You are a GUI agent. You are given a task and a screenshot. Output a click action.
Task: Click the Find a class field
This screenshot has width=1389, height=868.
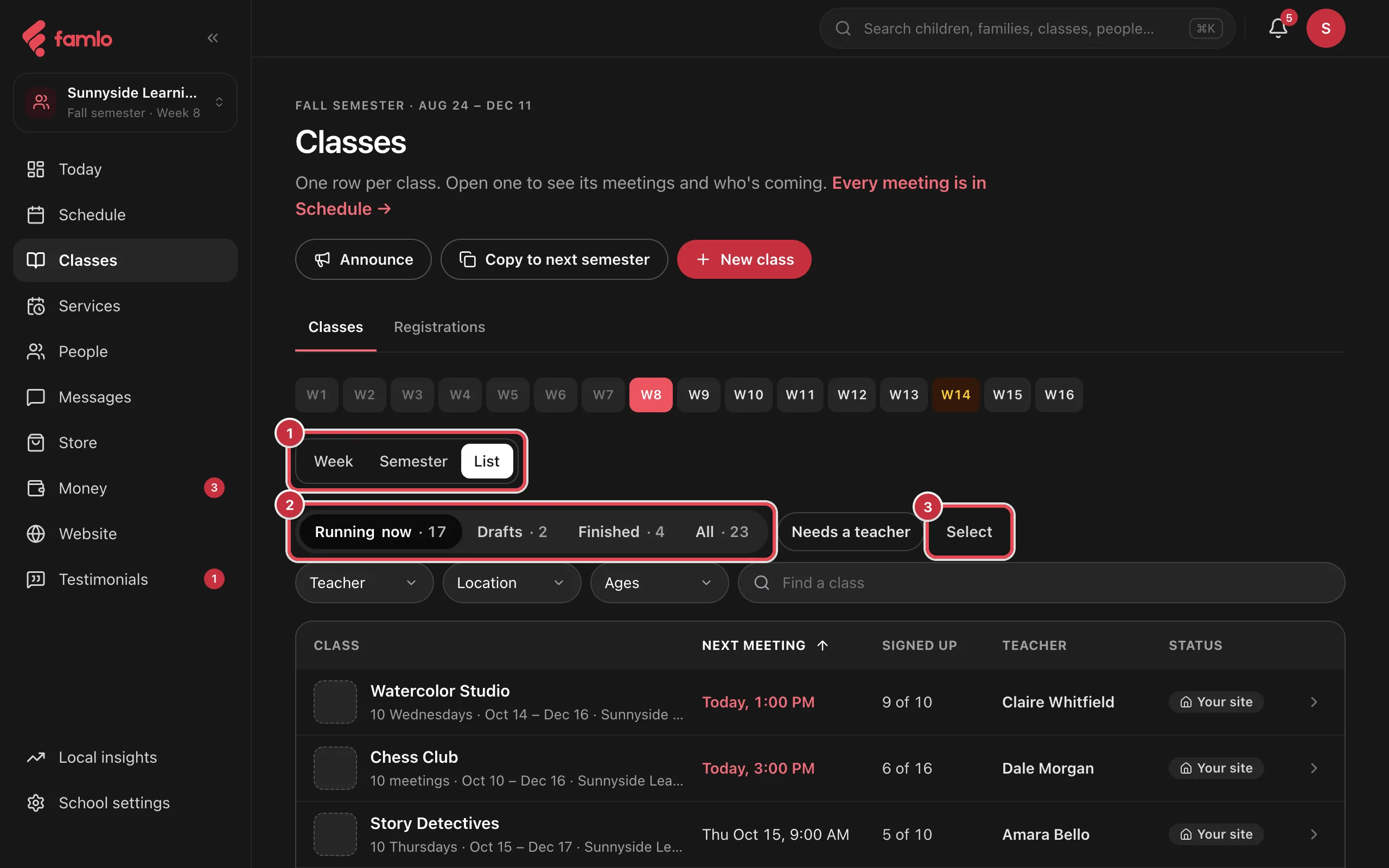[1041, 583]
